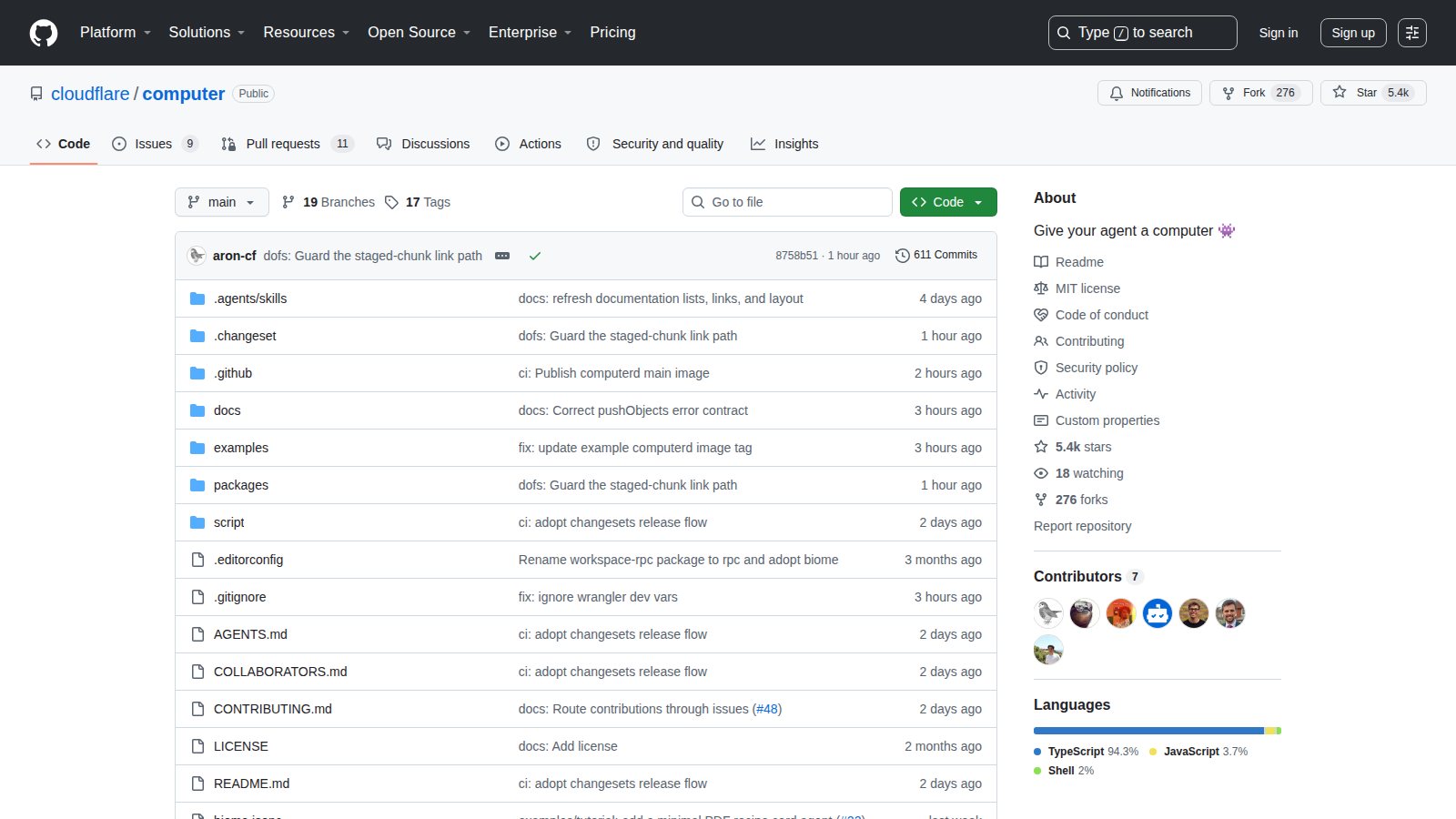Image resolution: width=1456 pixels, height=819 pixels.
Task: Expand the Solutions menu
Action: pos(207,33)
